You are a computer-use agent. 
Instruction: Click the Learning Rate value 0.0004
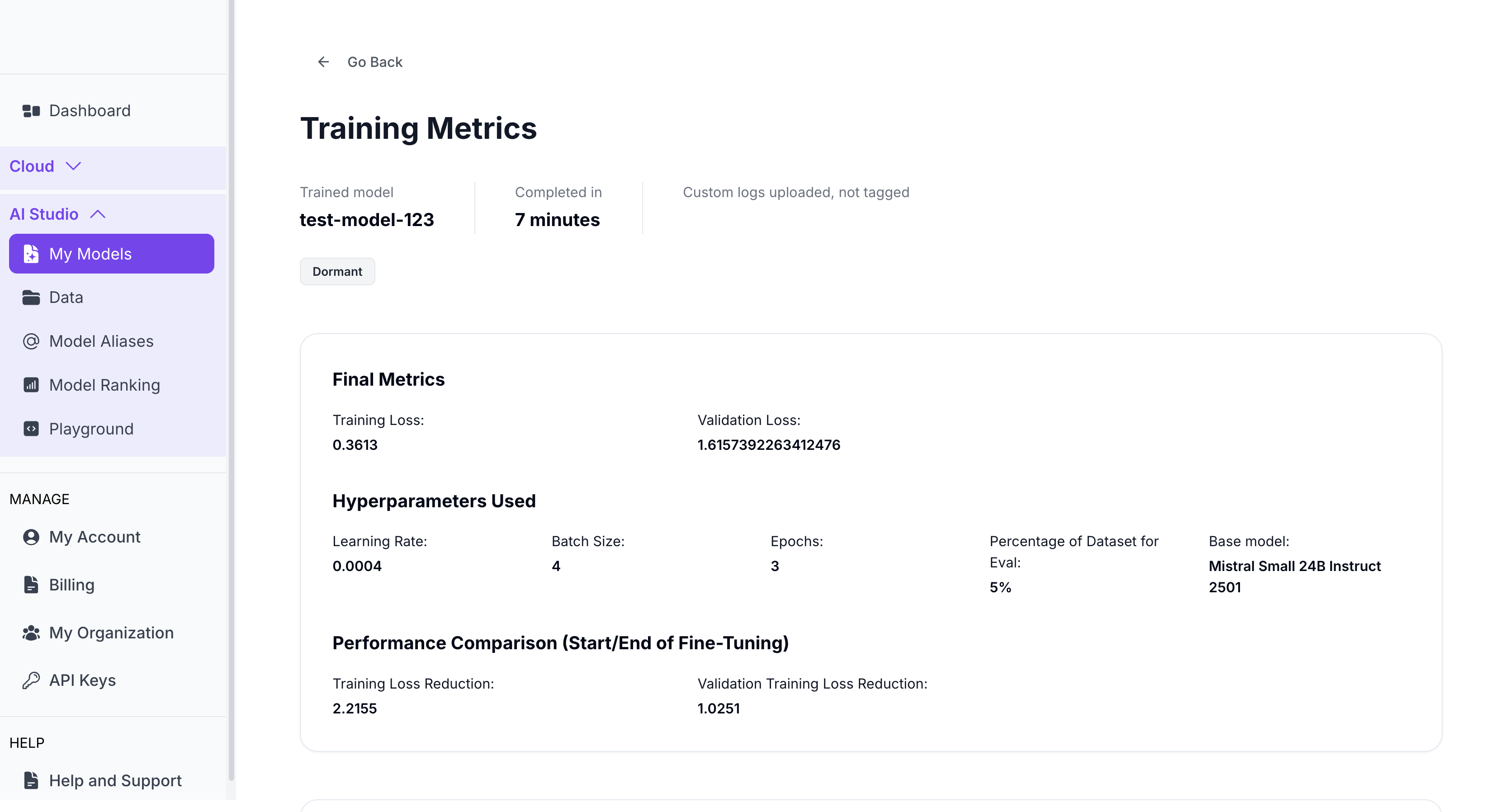357,566
